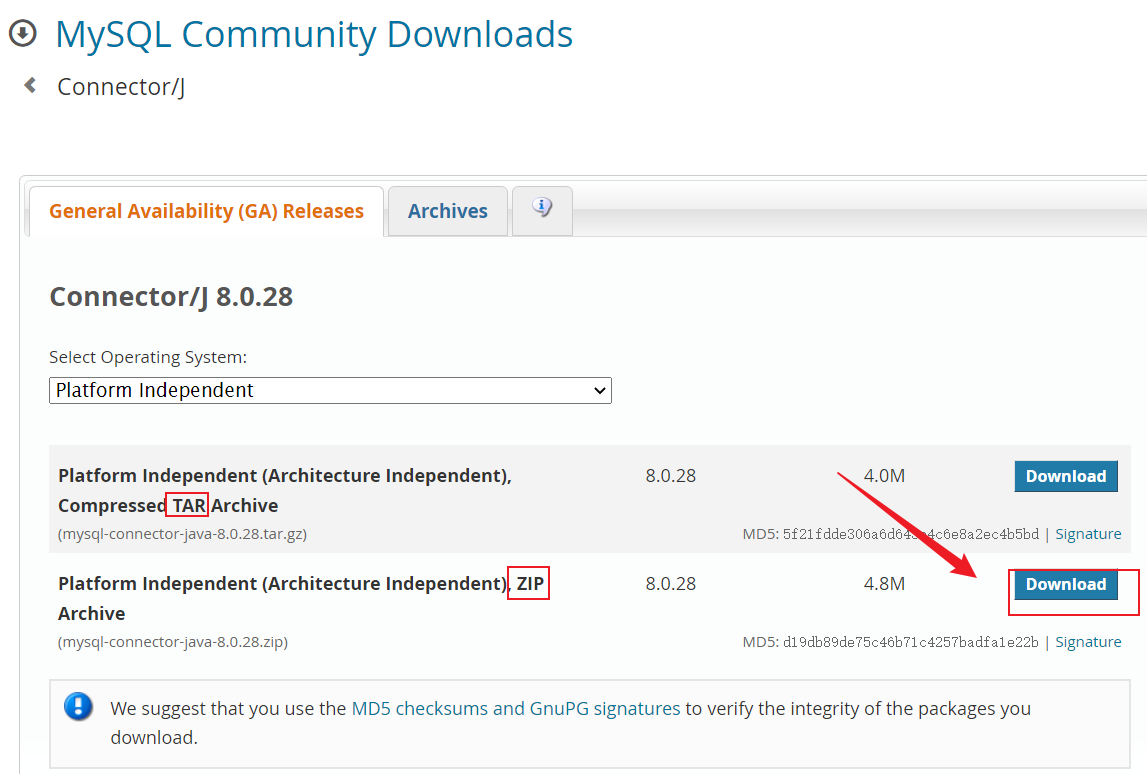Click the back chevron next to Connector/J
The image size is (1147, 774).
(30, 86)
